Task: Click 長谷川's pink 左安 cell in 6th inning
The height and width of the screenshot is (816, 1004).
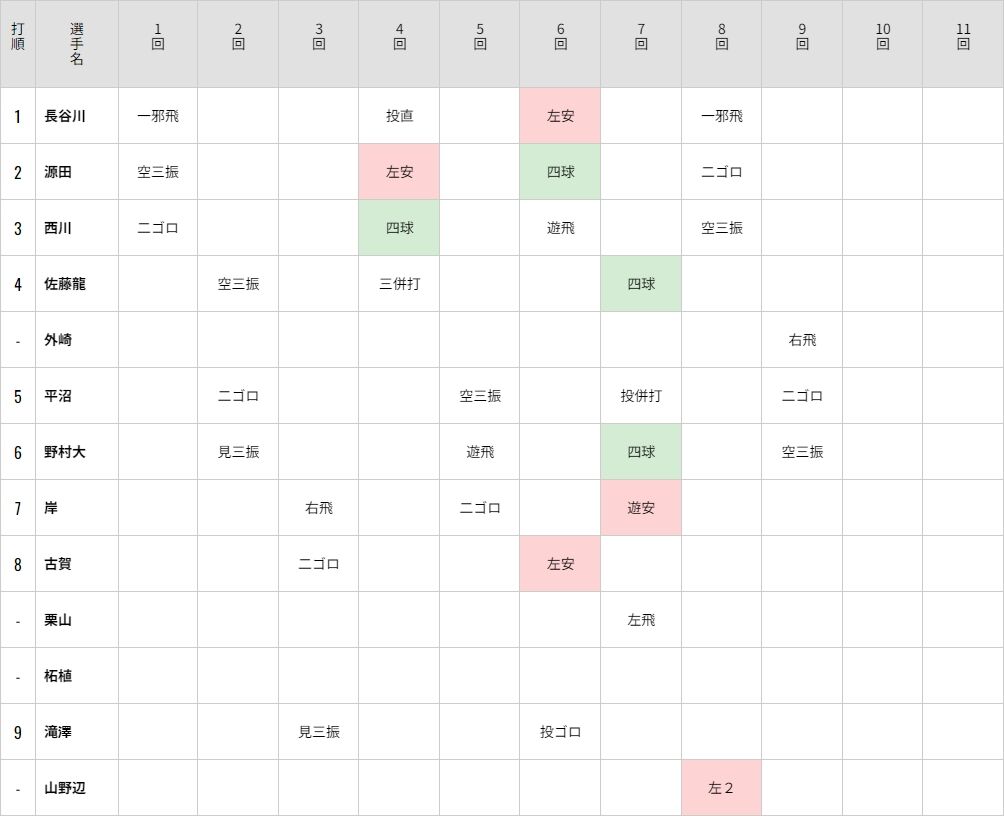Action: click(560, 116)
